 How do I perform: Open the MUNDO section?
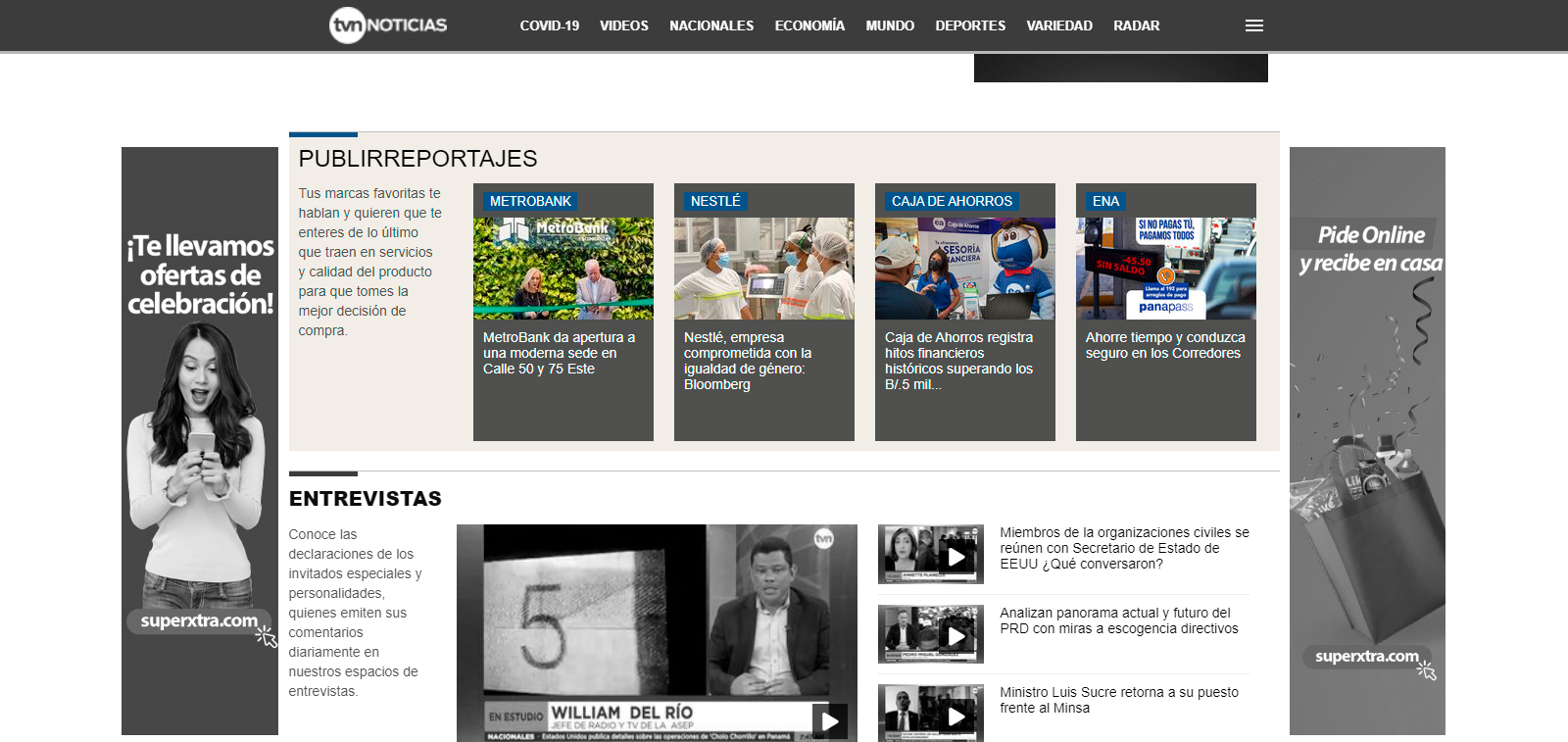(x=890, y=25)
